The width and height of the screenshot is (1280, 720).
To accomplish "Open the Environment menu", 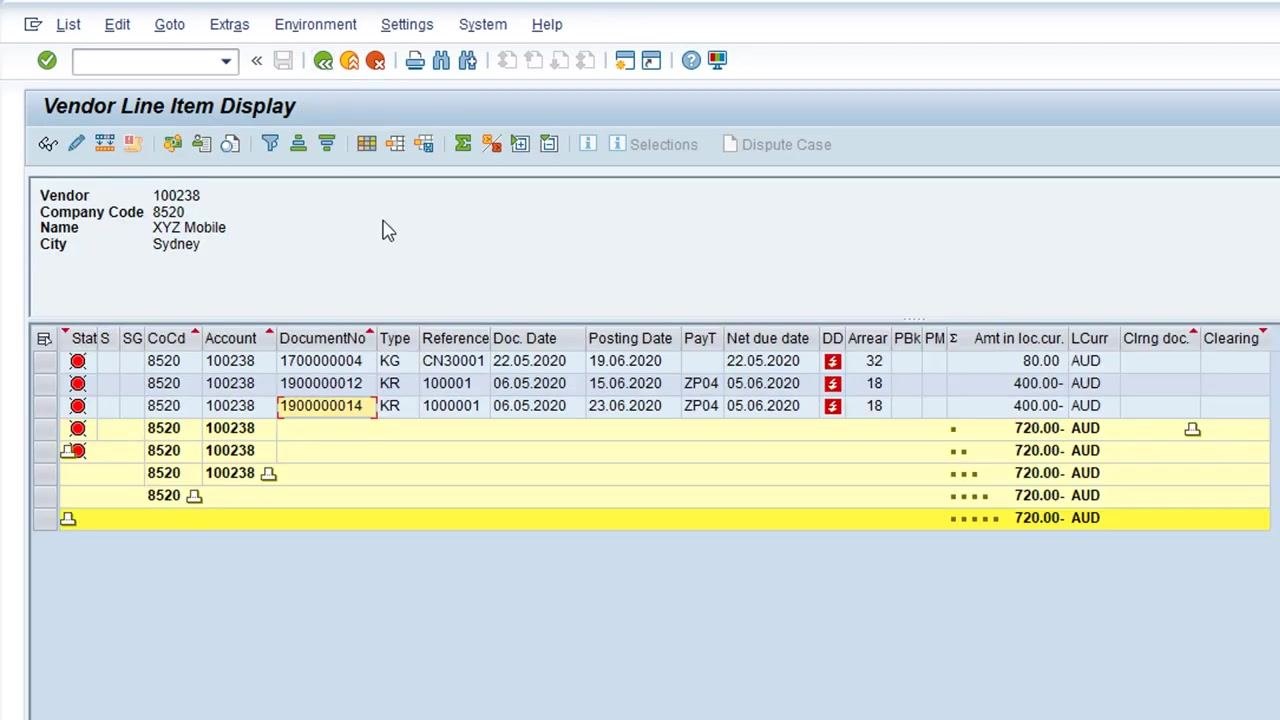I will pos(315,24).
